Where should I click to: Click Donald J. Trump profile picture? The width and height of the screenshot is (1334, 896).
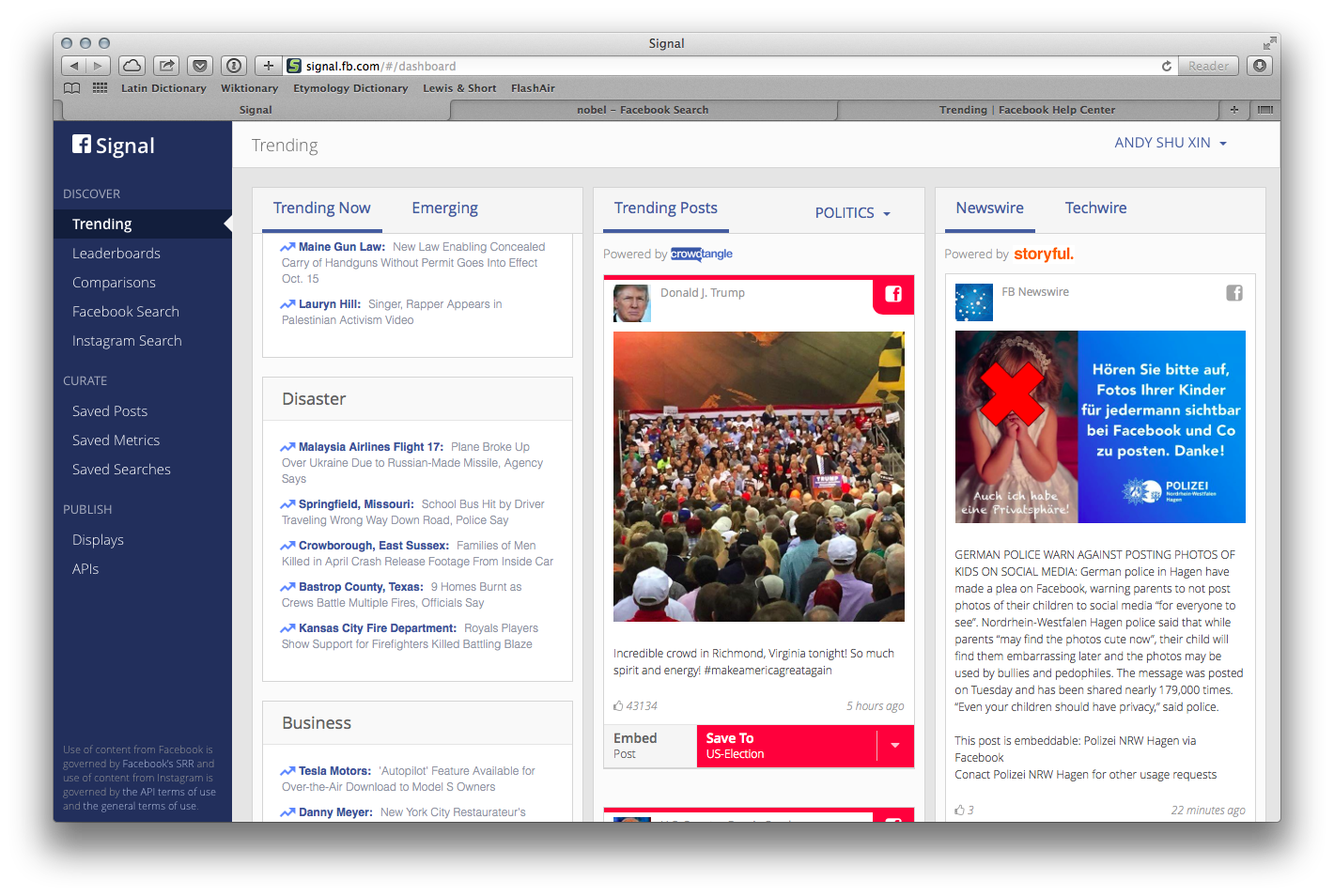631,303
